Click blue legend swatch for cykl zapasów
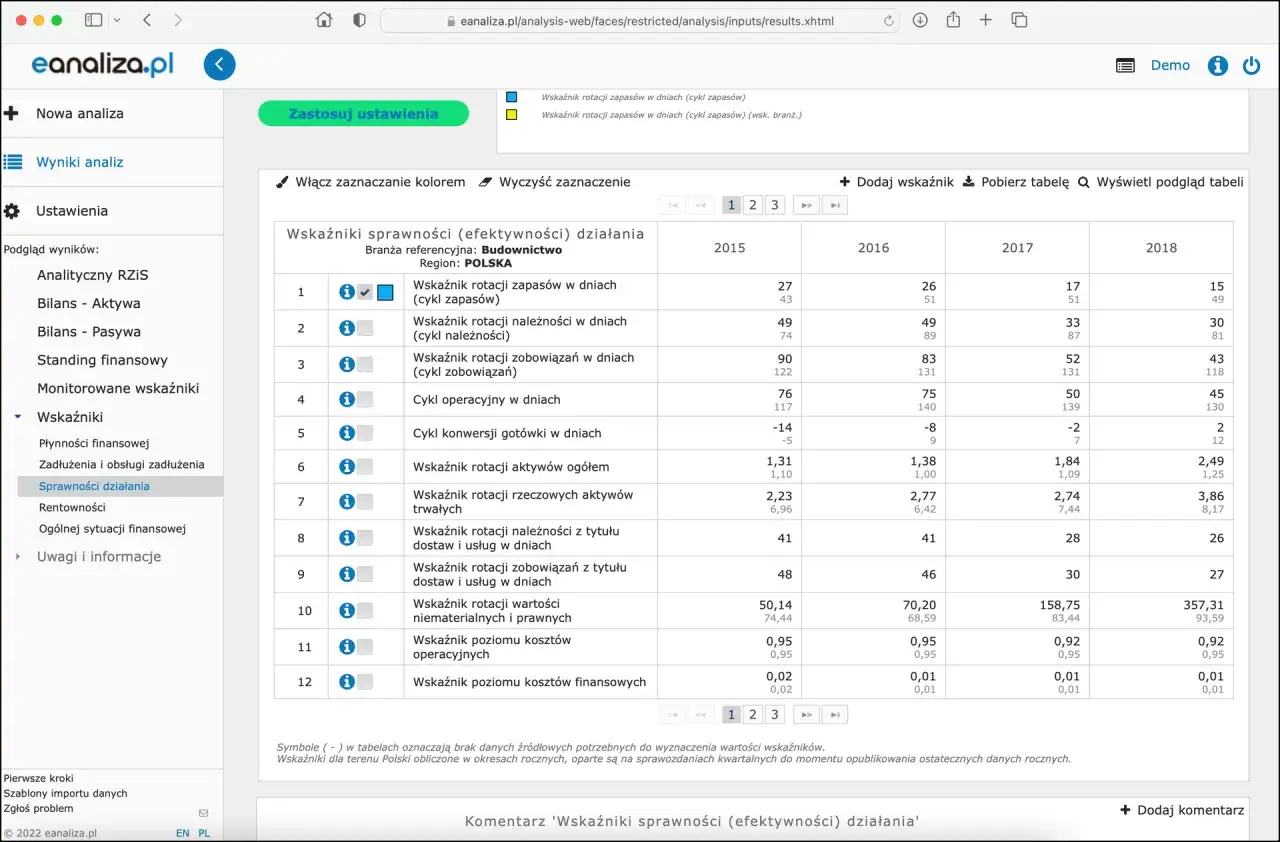The height and width of the screenshot is (842, 1280). 511,97
